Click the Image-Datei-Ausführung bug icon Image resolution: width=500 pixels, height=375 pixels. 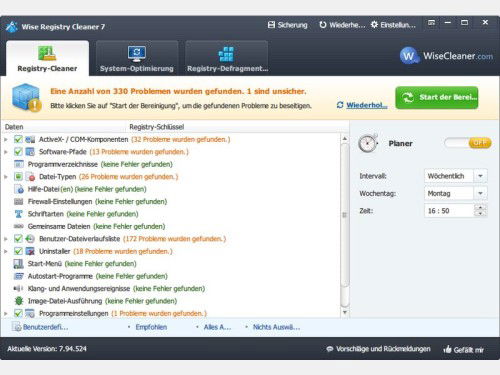coord(19,301)
